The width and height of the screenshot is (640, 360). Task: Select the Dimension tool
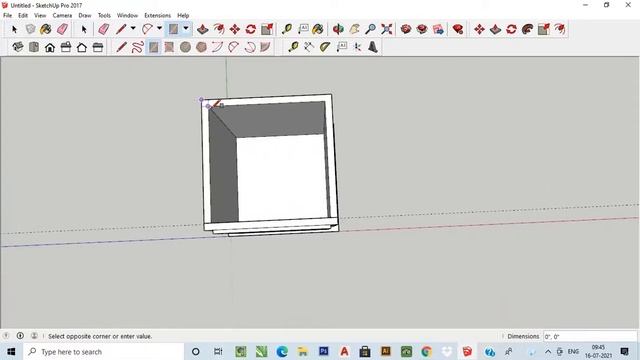309,47
